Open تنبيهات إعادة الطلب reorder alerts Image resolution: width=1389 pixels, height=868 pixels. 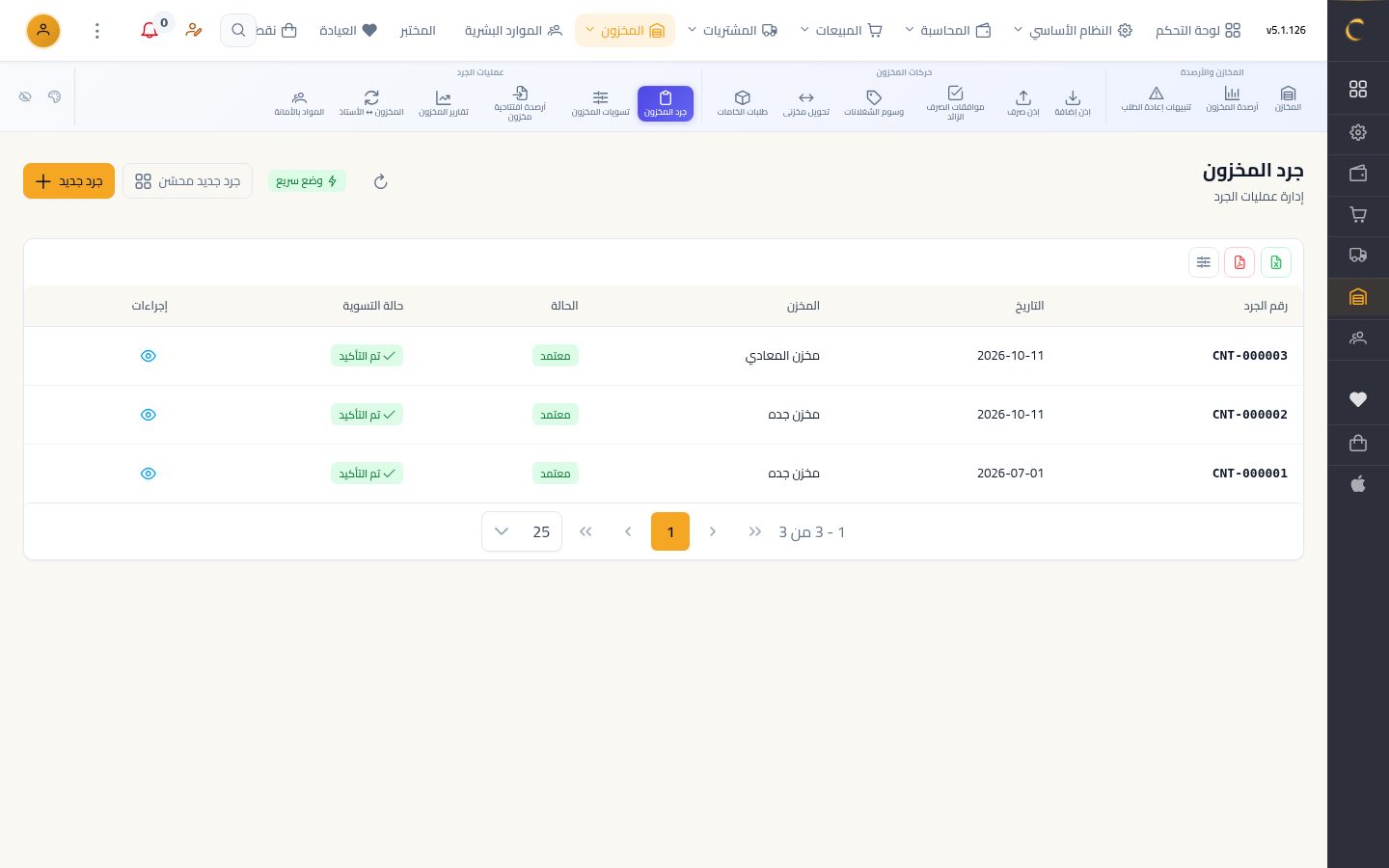[1156, 98]
